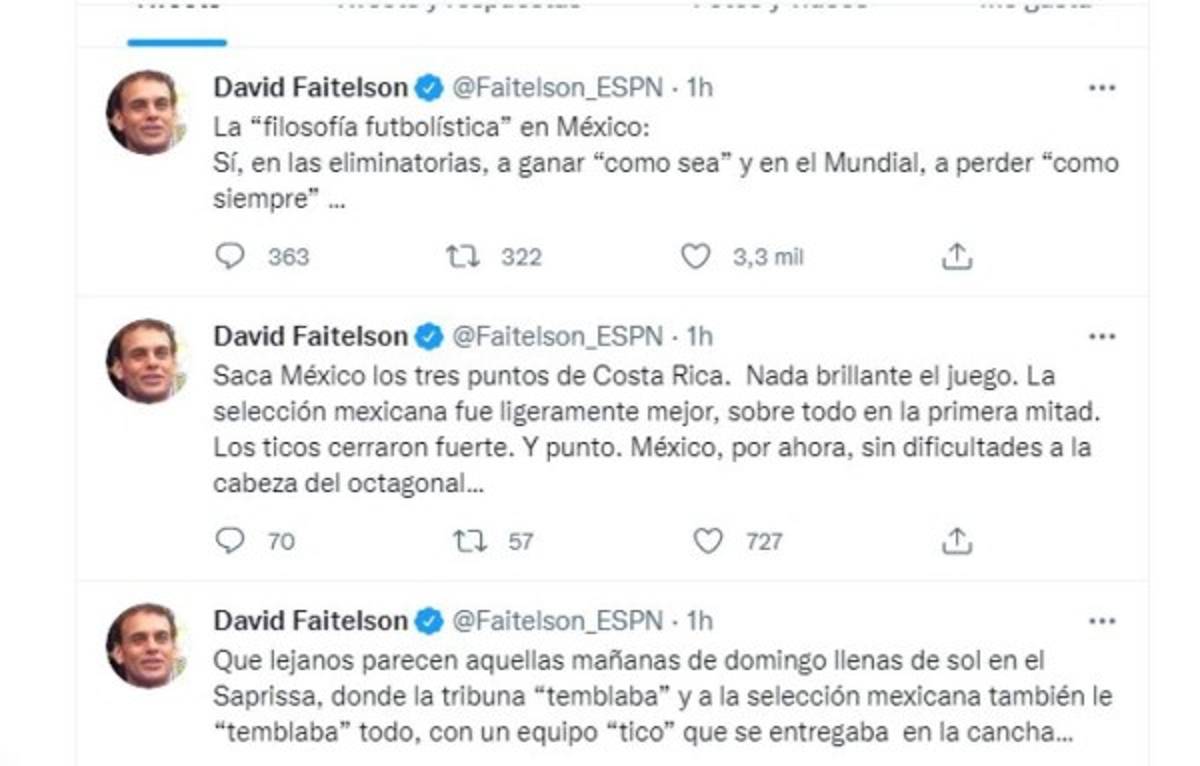
Task: Reply to the "filosofía futbolística" tweet
Action: pos(231,257)
